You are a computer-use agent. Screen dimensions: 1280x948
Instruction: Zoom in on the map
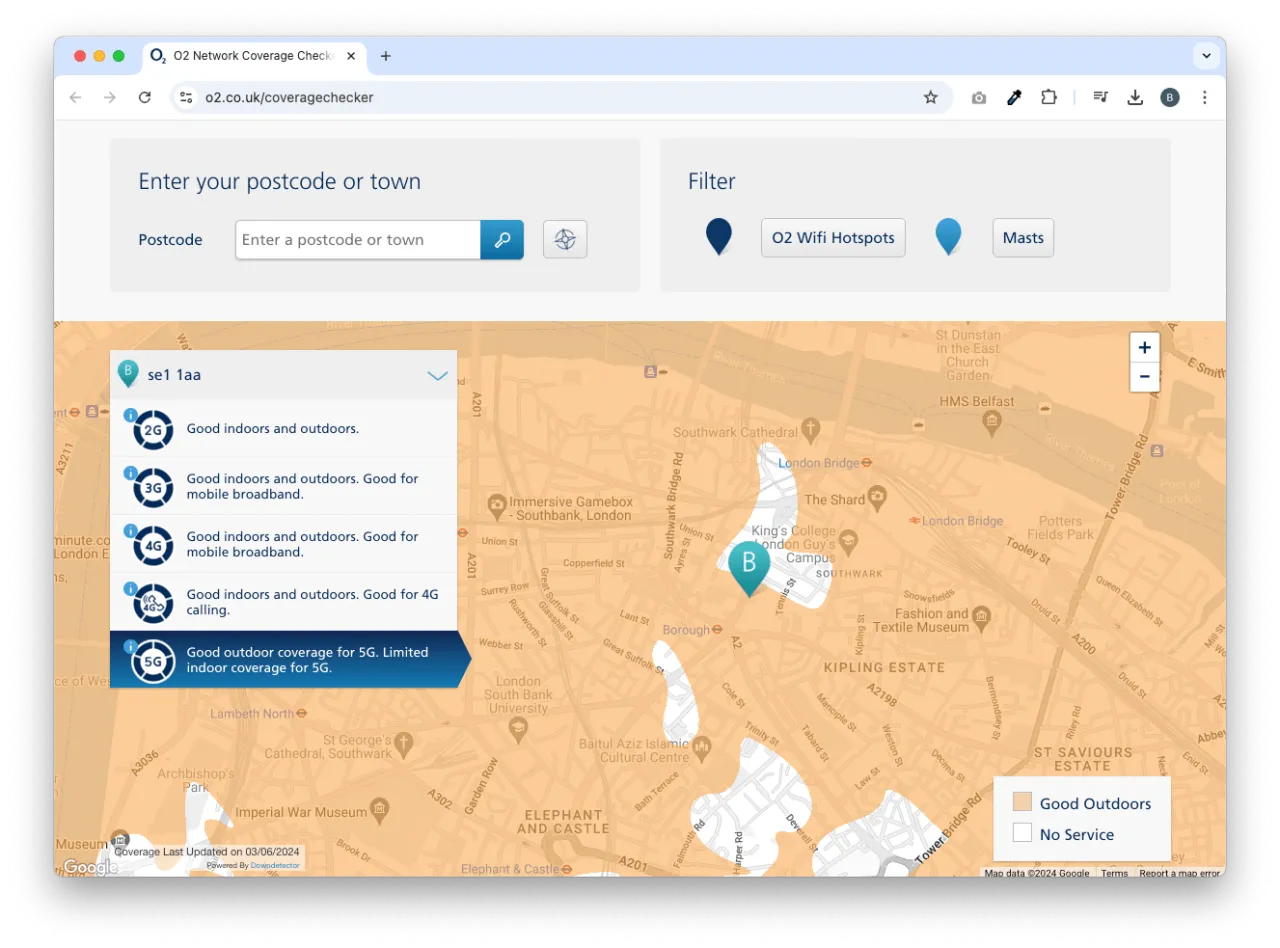pyautogui.click(x=1145, y=348)
